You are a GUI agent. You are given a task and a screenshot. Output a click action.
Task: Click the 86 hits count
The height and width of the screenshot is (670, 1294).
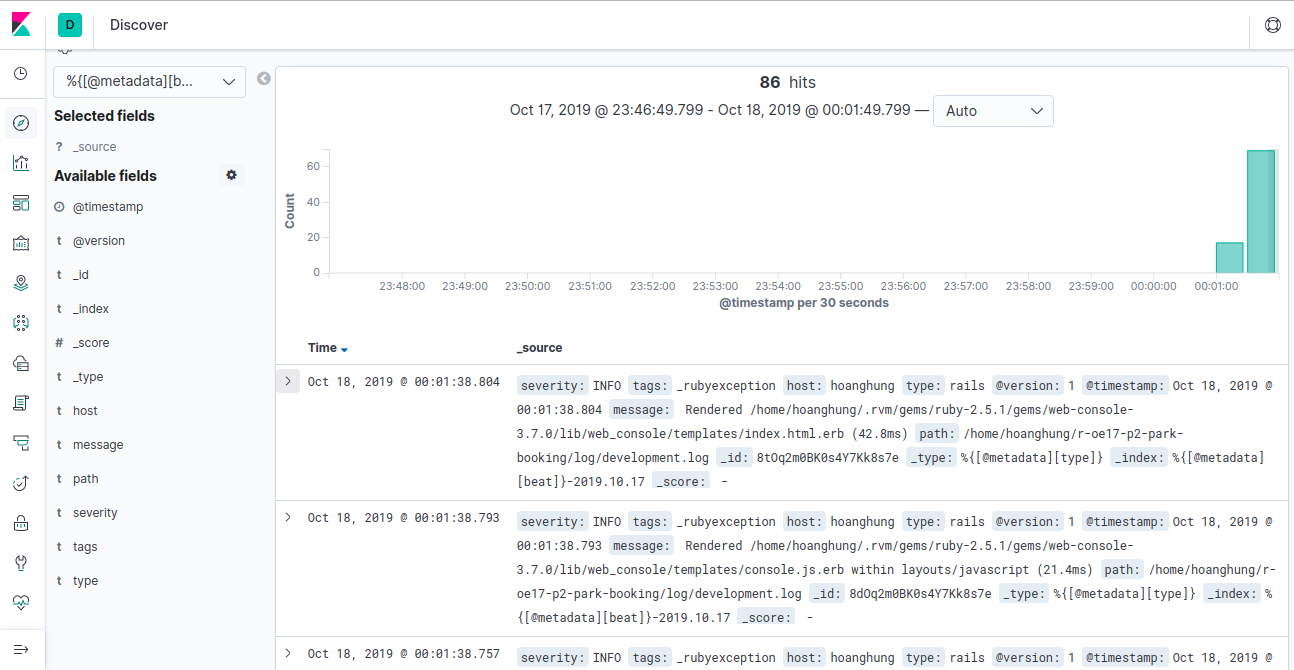pyautogui.click(x=788, y=82)
